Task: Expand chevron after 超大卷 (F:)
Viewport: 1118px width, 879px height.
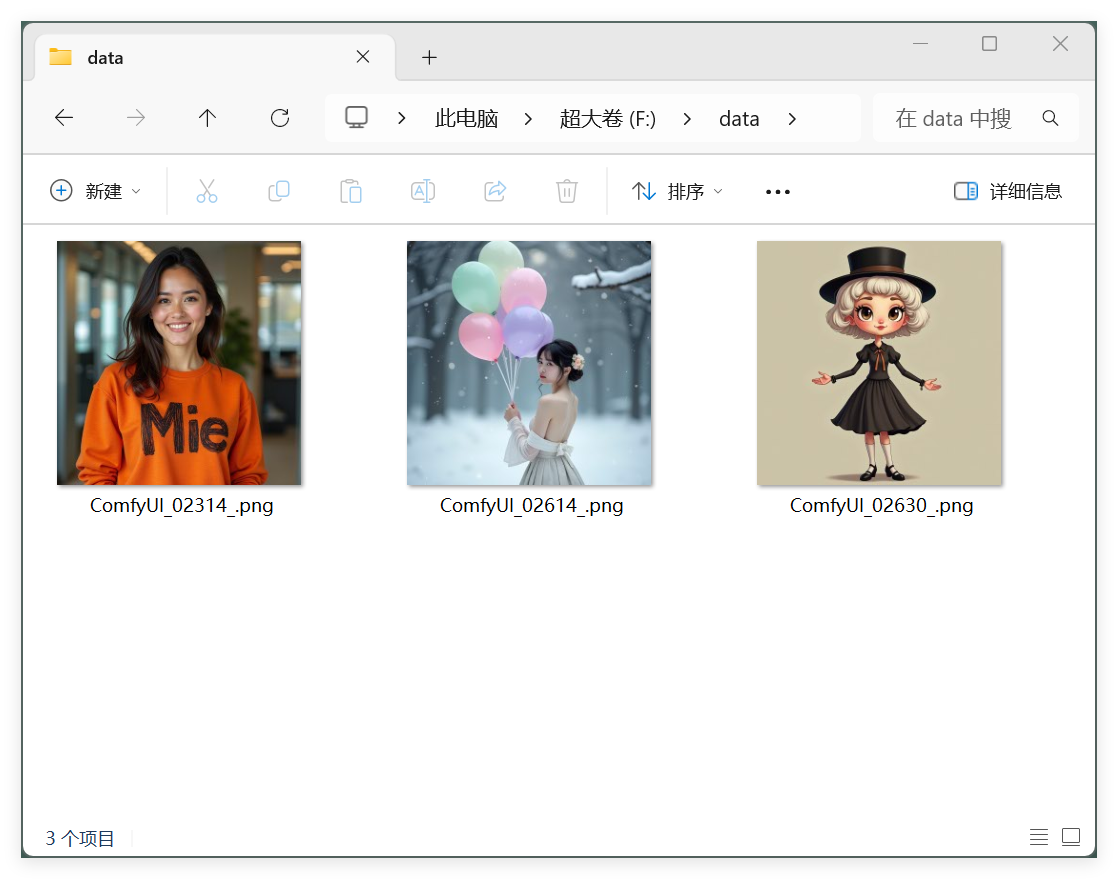Action: (x=687, y=118)
